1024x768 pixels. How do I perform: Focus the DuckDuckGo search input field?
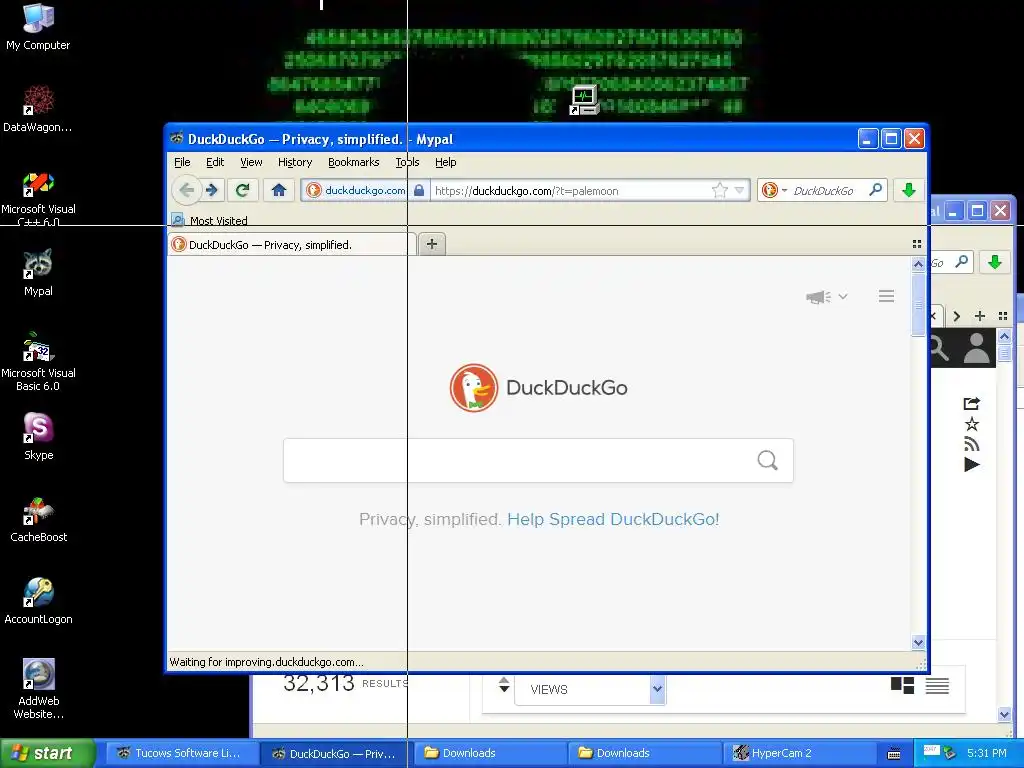538,461
